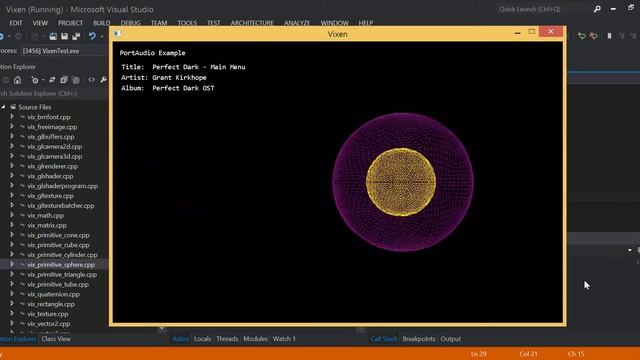Expand the vix_bmfont.cpp tree node
This screenshot has width=640, height=360.
tap(12, 117)
